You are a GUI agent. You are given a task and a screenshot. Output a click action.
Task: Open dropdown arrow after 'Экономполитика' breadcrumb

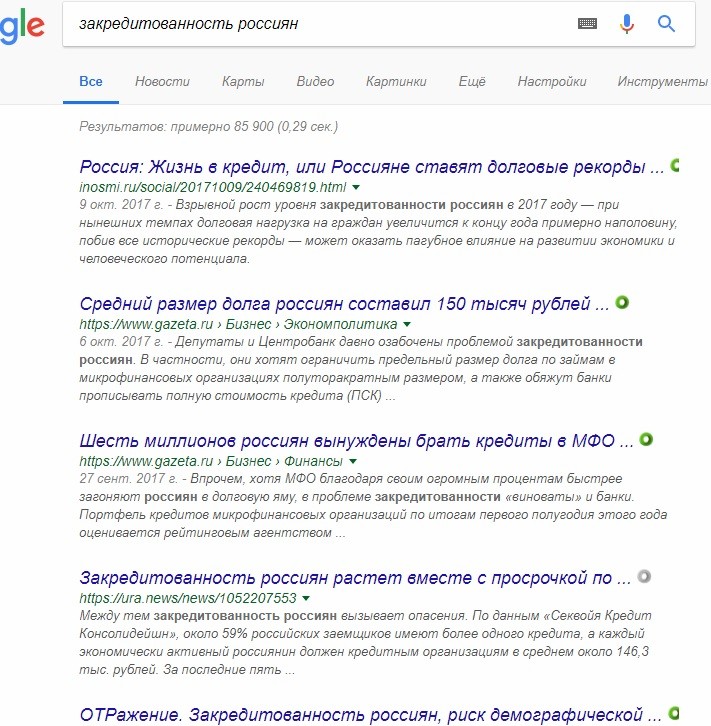tap(407, 325)
